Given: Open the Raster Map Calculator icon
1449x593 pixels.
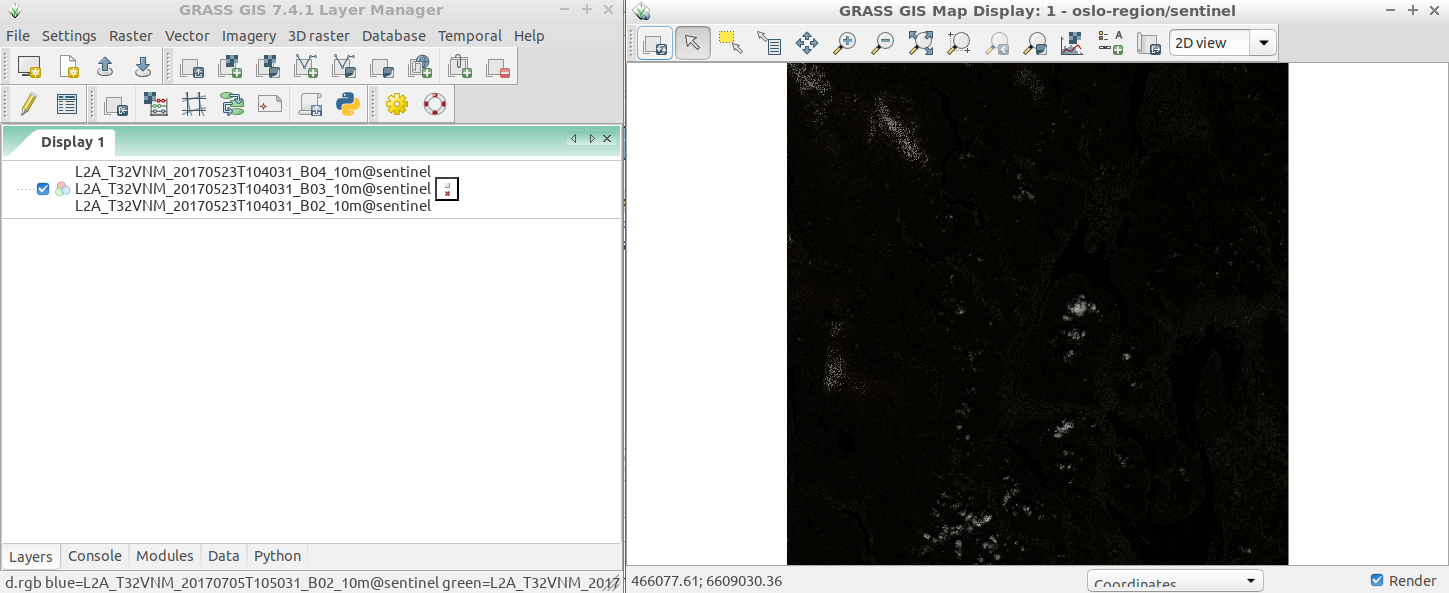Looking at the screenshot, I should click(156, 104).
